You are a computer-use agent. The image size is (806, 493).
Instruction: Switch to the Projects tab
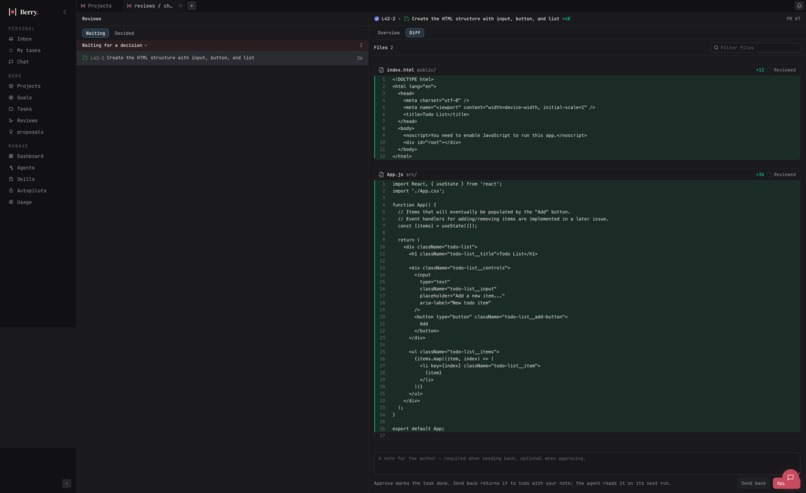click(96, 6)
